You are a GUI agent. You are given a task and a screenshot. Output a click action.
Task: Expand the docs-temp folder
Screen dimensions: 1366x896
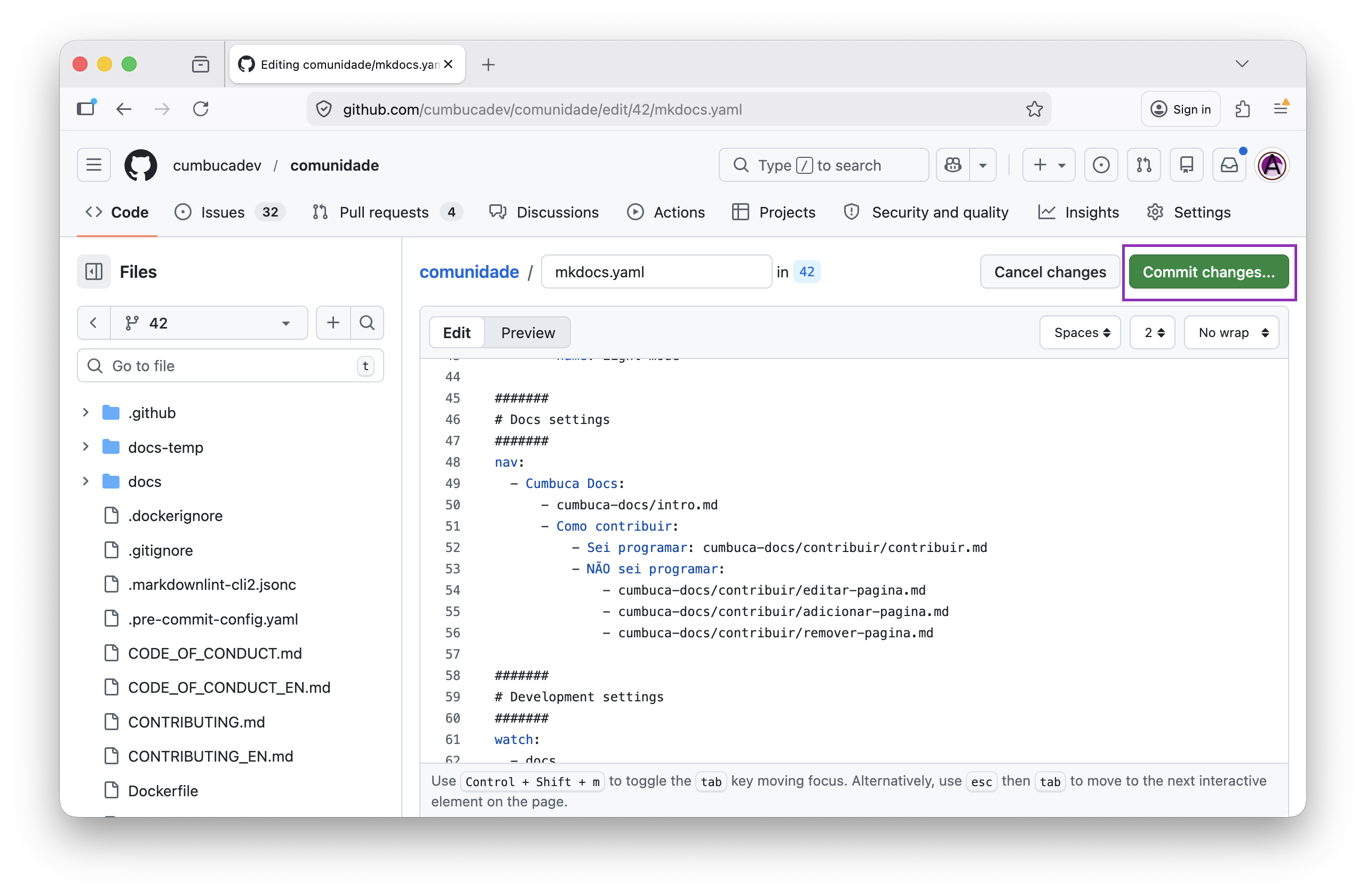click(x=85, y=447)
